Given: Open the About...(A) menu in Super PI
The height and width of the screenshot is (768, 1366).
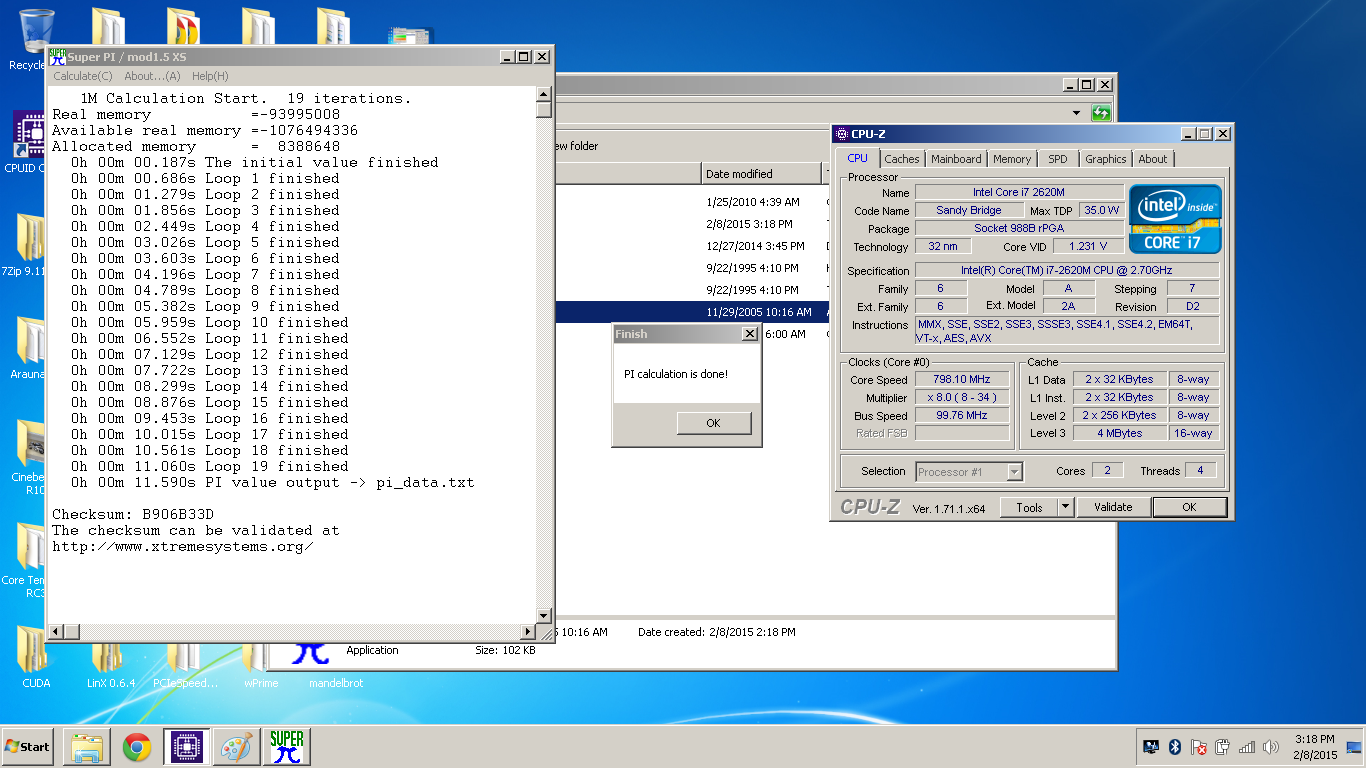Looking at the screenshot, I should (152, 76).
